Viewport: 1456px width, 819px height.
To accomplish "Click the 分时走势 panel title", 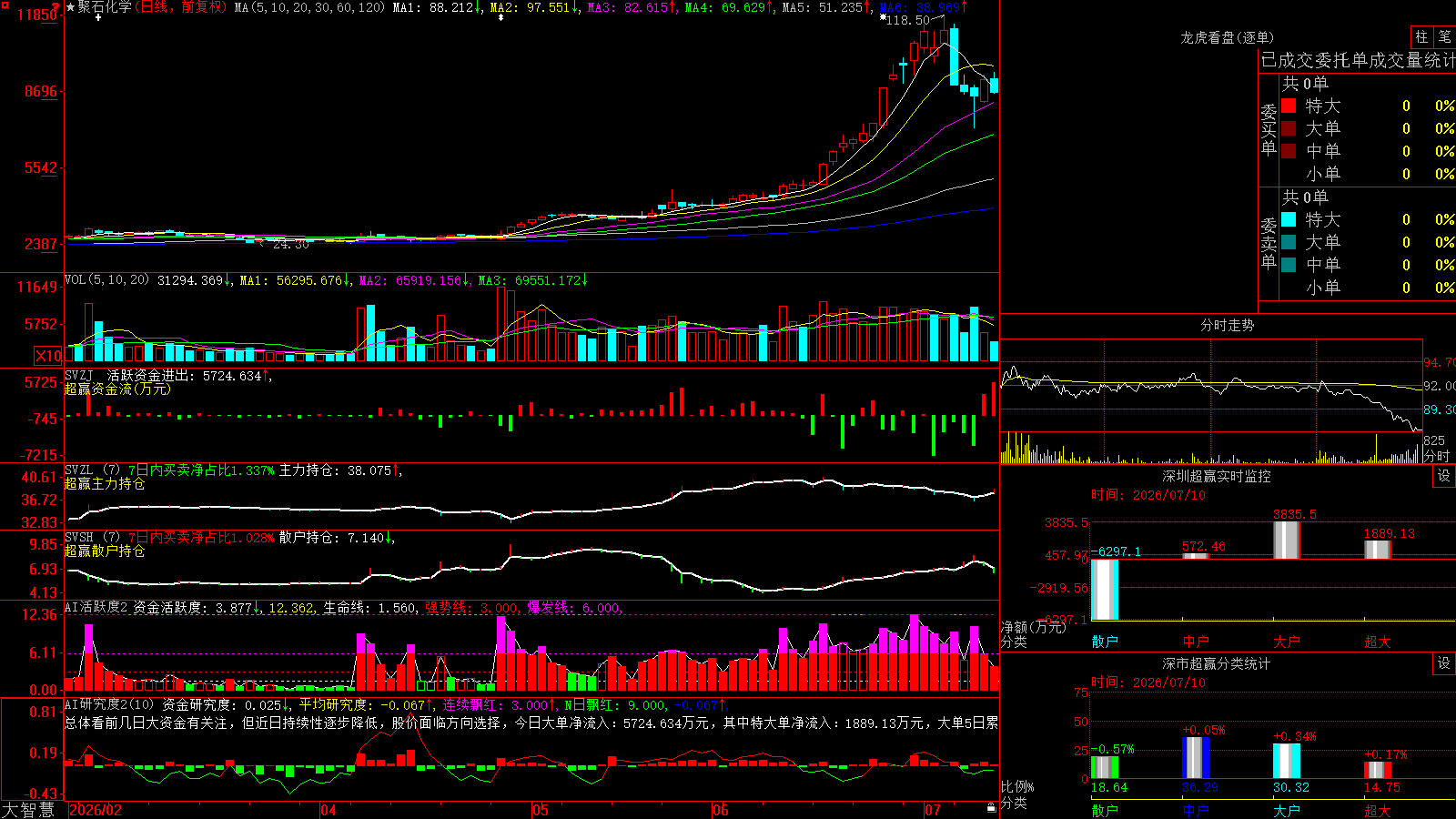I will click(1228, 325).
